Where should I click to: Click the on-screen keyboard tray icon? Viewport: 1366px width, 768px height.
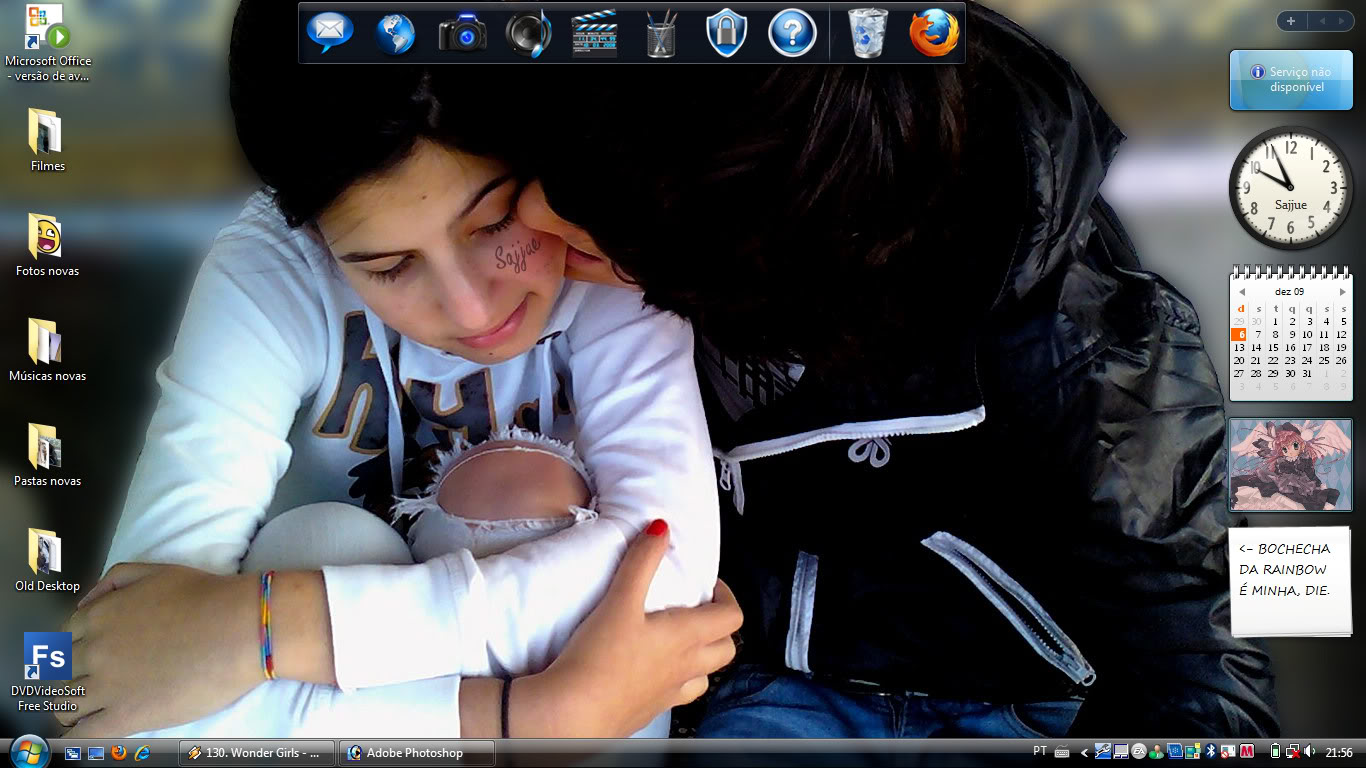(x=1062, y=751)
